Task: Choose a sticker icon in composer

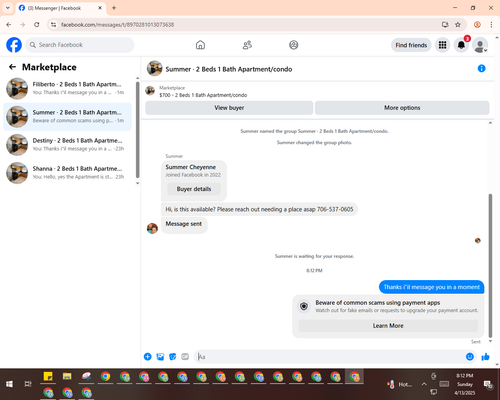Action: (x=173, y=357)
